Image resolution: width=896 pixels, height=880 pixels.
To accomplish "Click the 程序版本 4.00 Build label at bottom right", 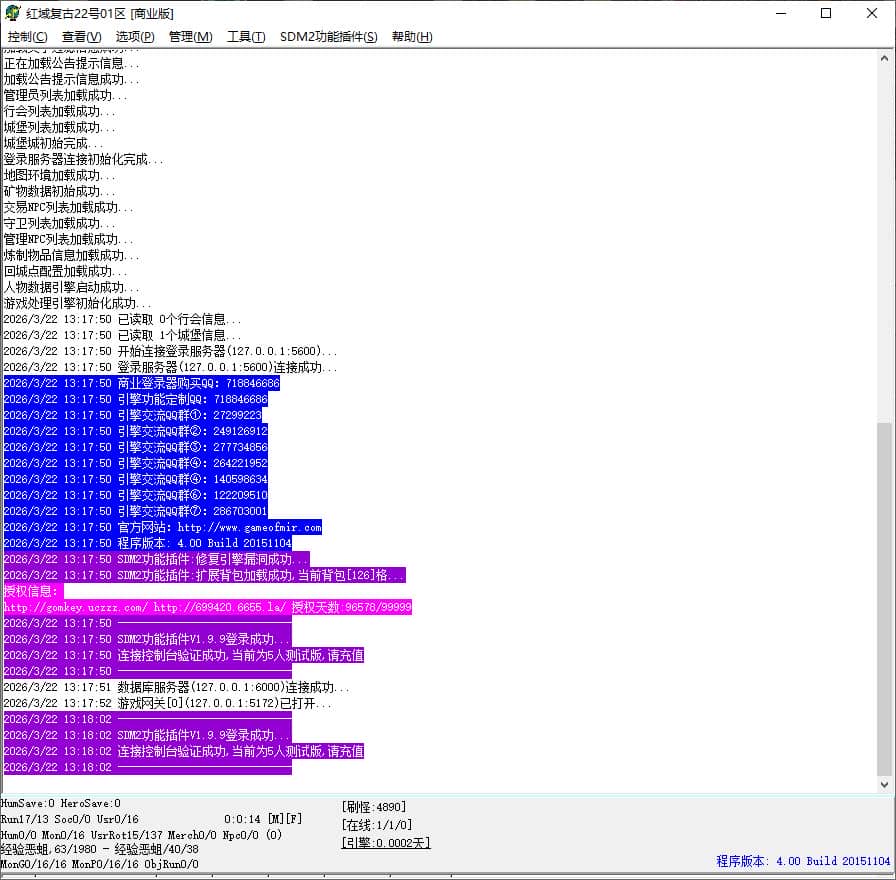I will (803, 861).
